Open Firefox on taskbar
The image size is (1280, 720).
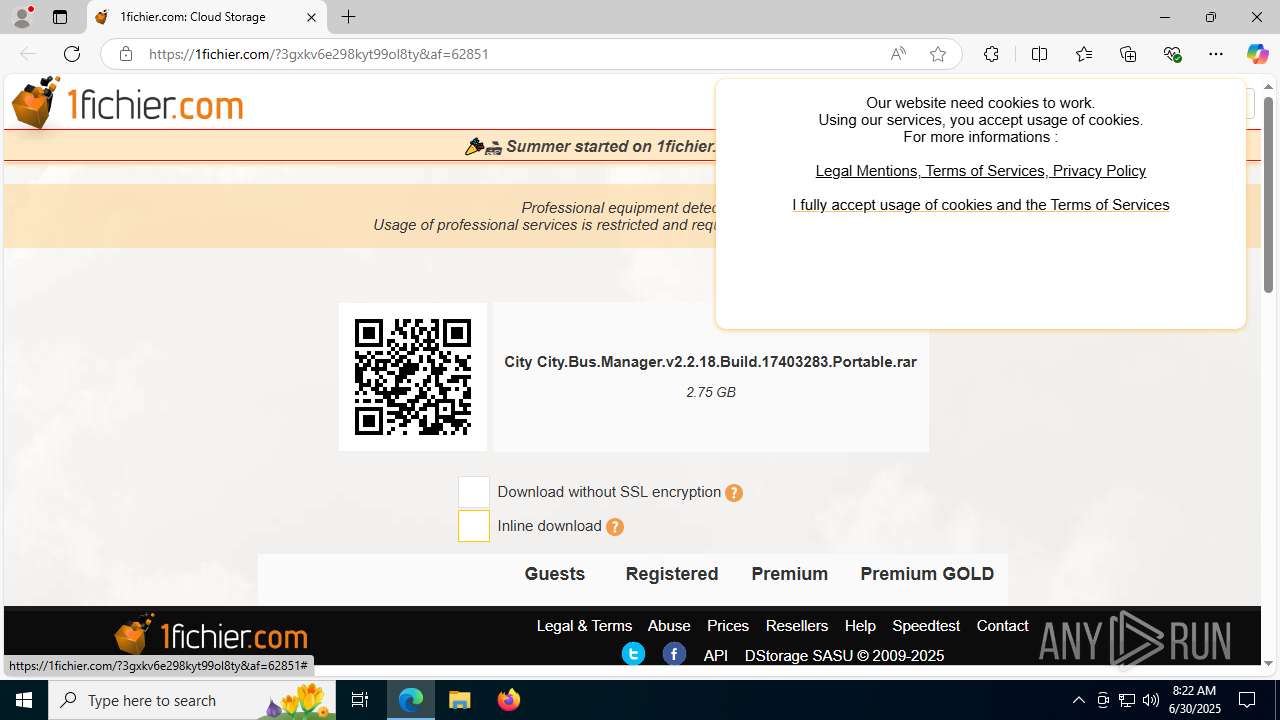click(508, 700)
